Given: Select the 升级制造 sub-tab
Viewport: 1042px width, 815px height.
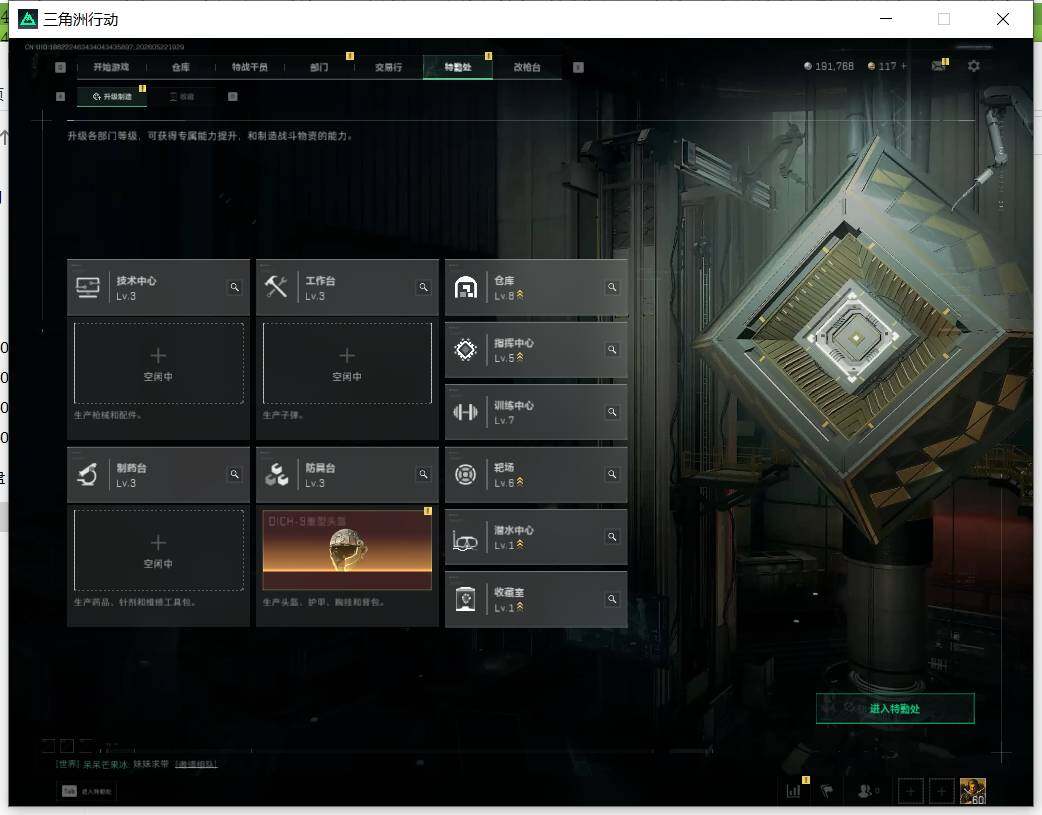Looking at the screenshot, I should click(112, 96).
